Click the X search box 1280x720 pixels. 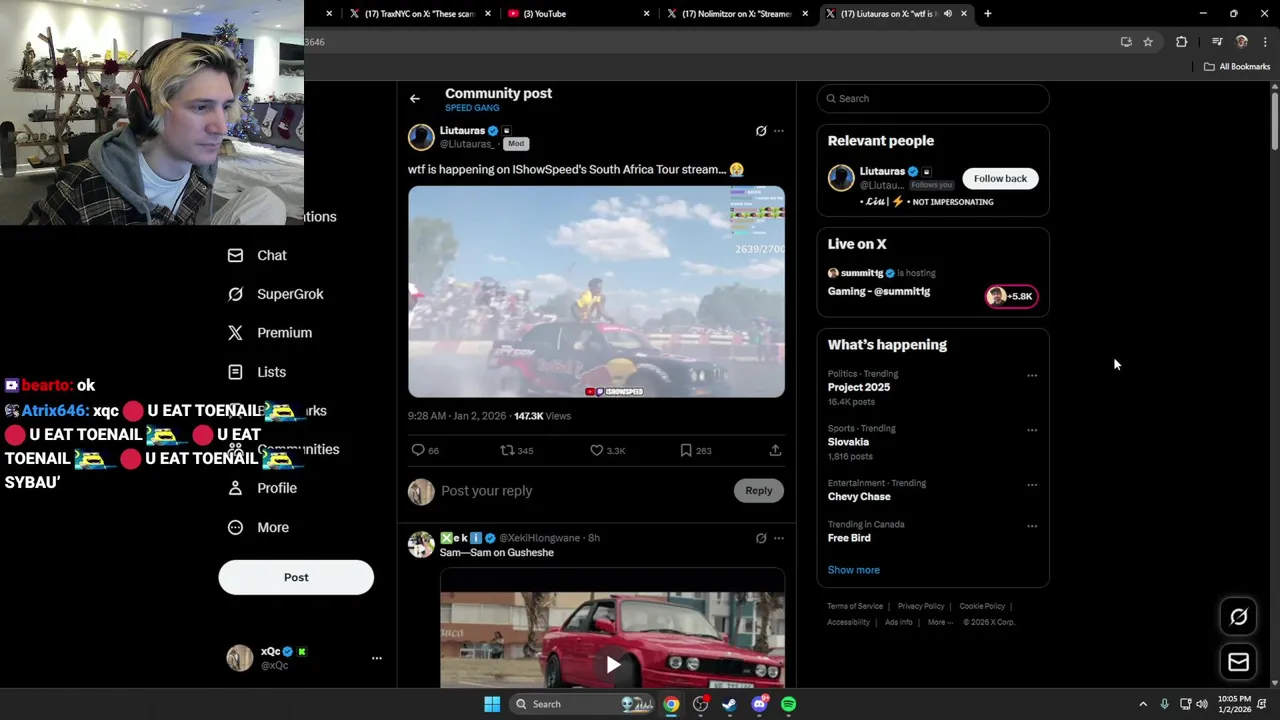point(933,98)
